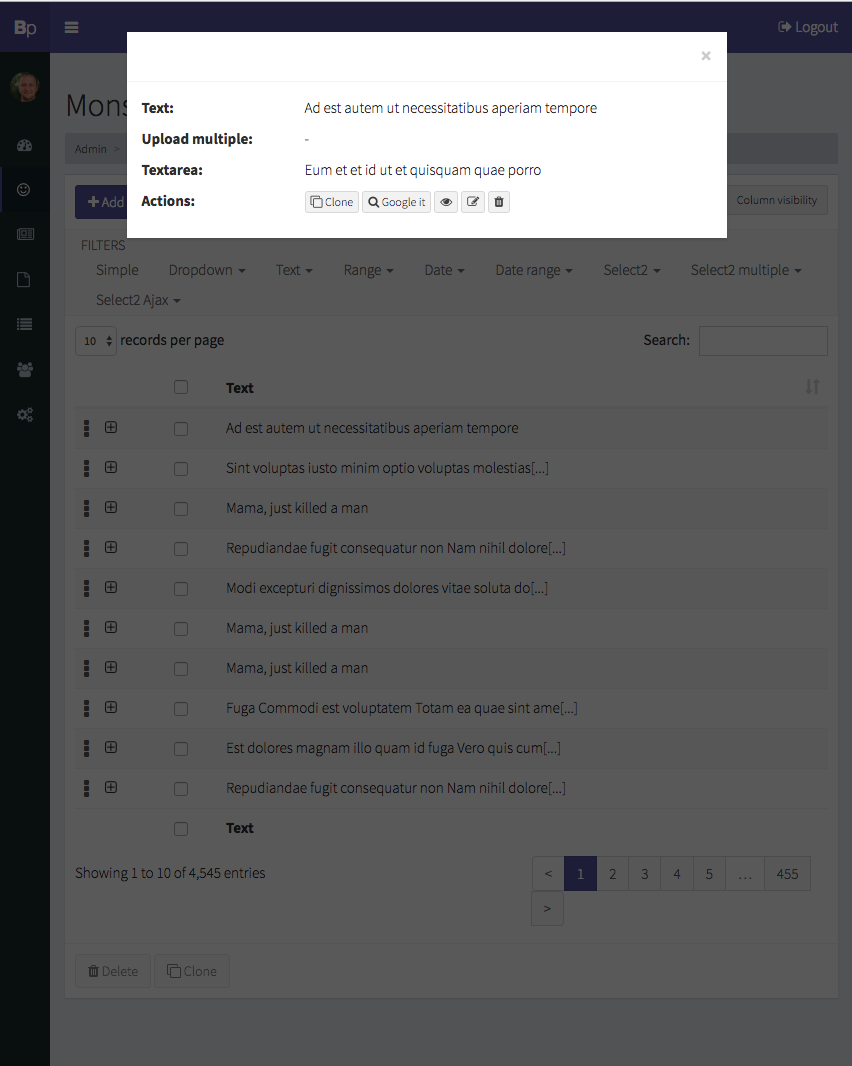View the record using the eye icon
This screenshot has width=852, height=1066.
pos(446,202)
